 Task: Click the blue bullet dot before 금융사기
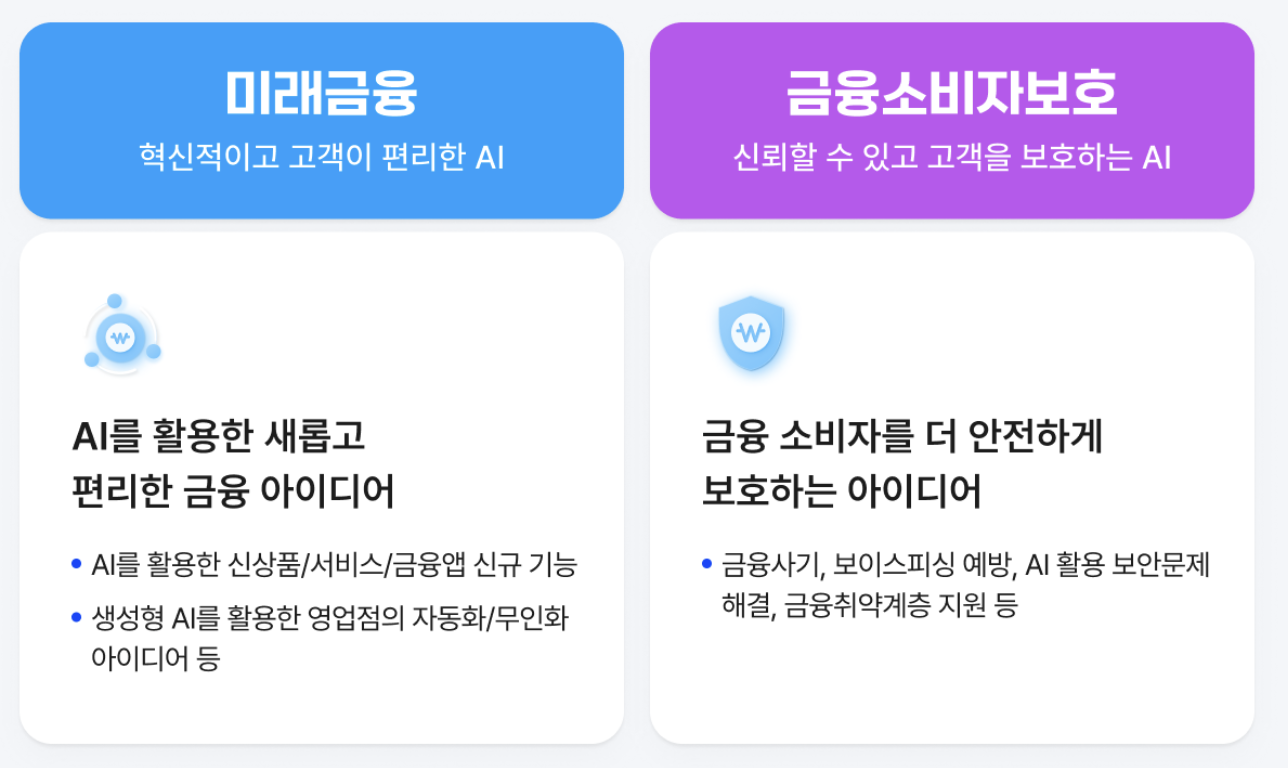707,565
